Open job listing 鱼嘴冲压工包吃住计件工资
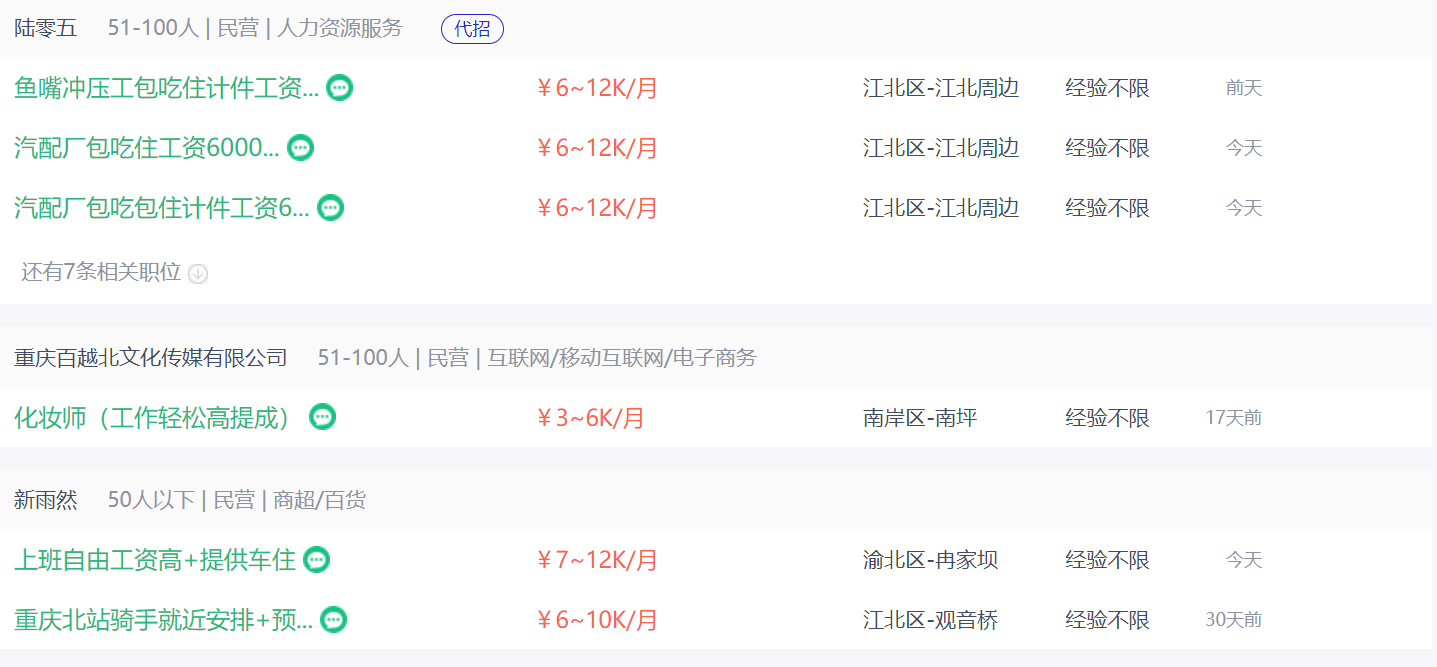 click(x=167, y=88)
